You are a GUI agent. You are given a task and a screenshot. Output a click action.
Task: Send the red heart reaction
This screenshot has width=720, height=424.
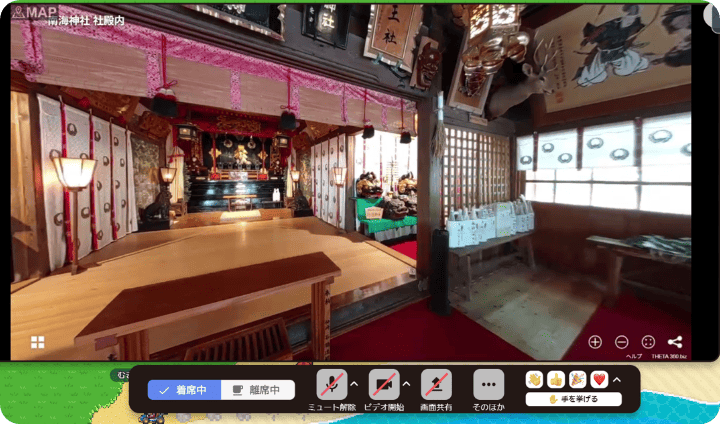tap(599, 379)
